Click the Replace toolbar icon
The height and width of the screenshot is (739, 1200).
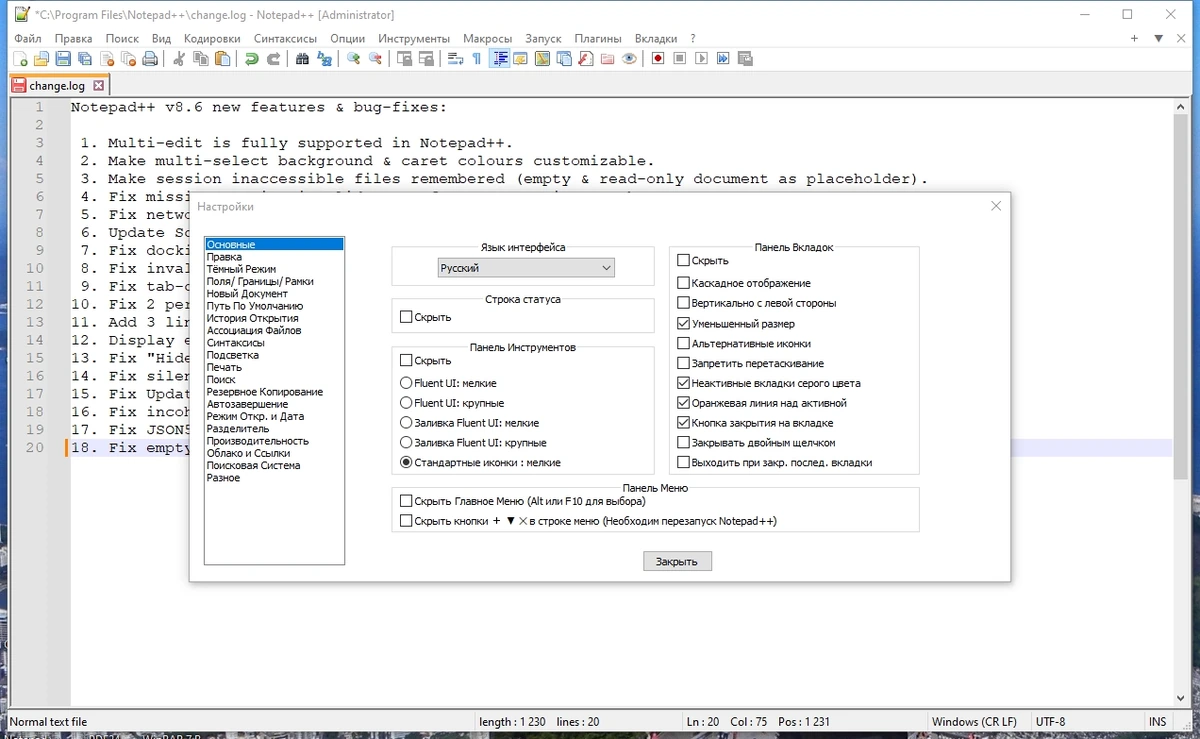pyautogui.click(x=325, y=59)
